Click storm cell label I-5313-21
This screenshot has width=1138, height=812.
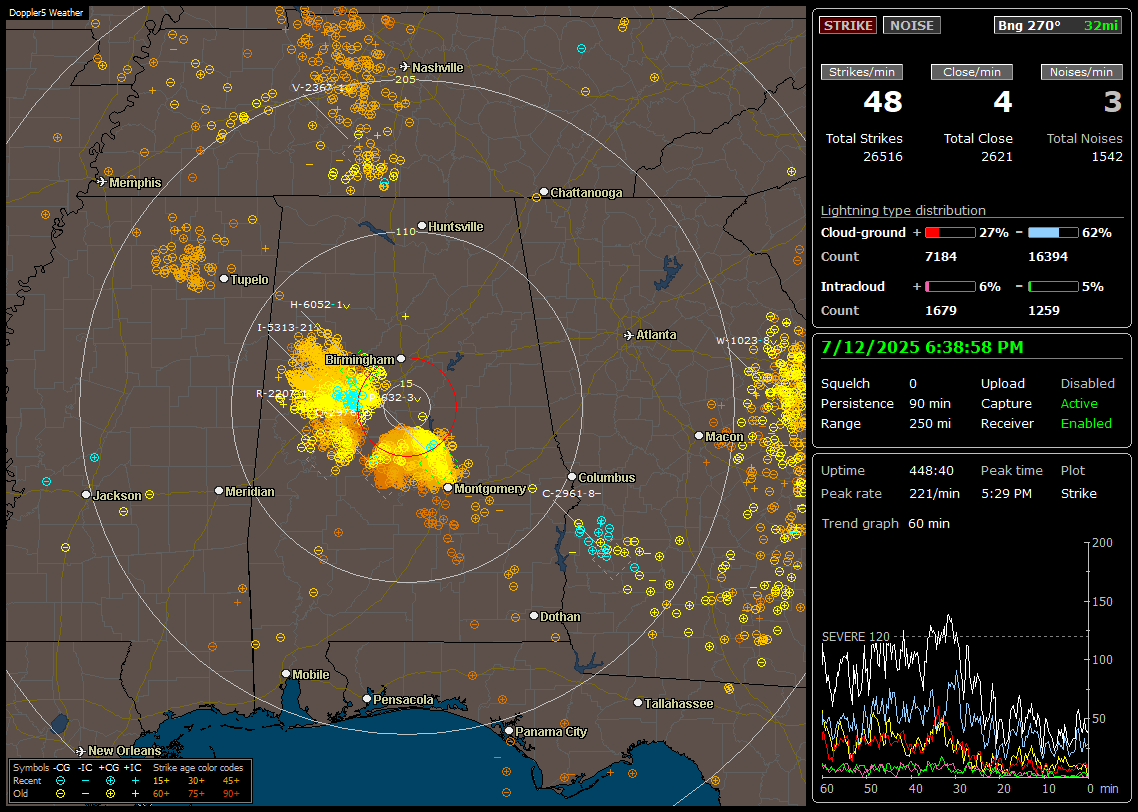coord(286,328)
